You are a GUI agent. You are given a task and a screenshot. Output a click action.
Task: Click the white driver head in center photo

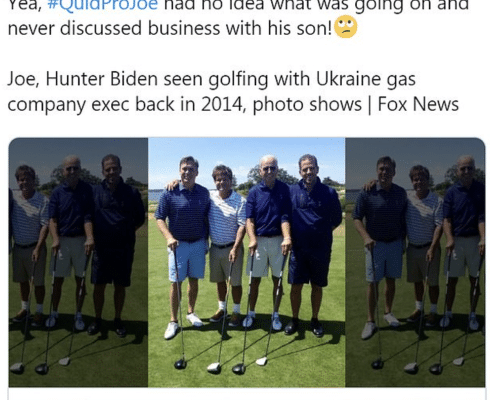262,361
